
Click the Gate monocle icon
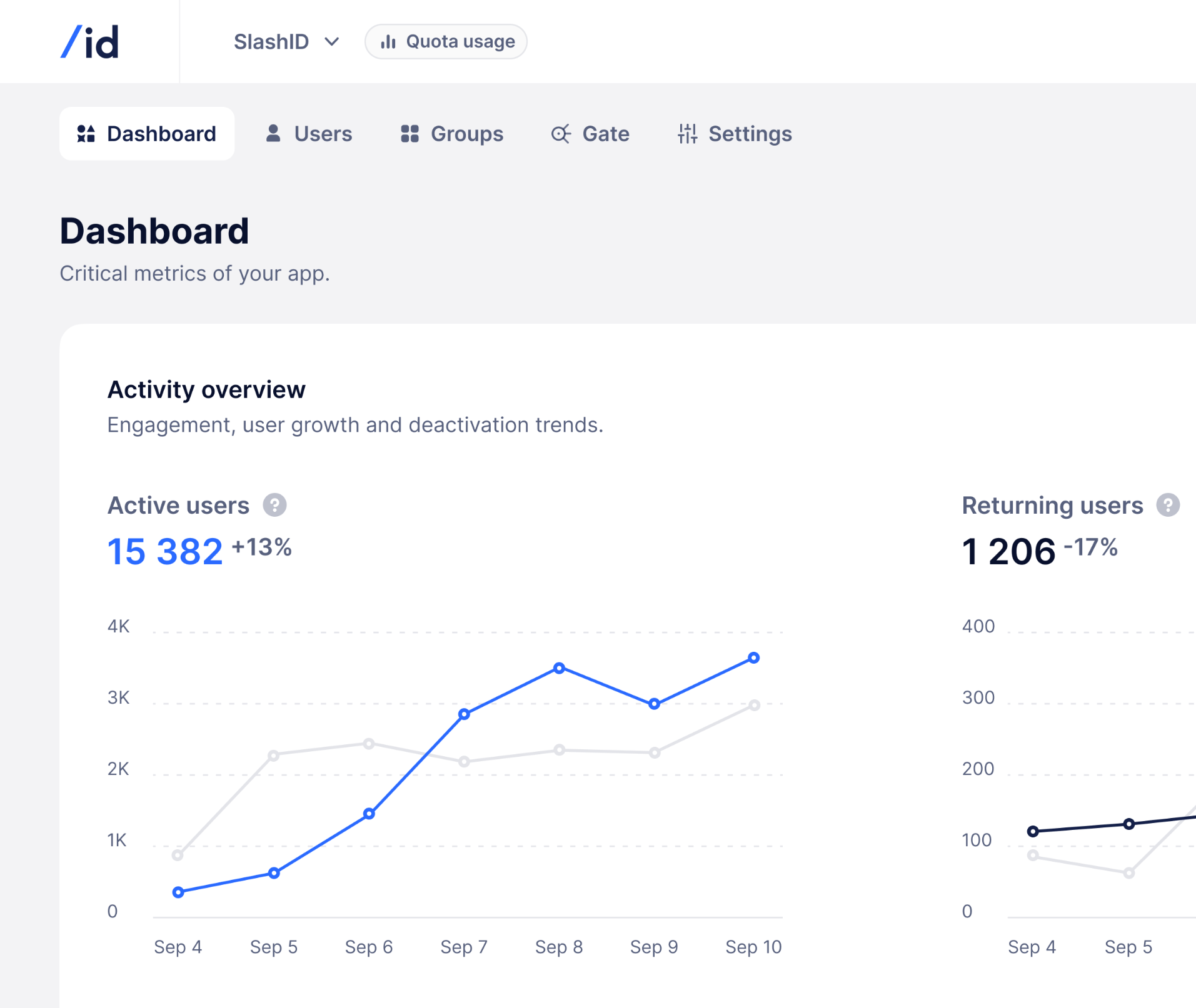(561, 133)
